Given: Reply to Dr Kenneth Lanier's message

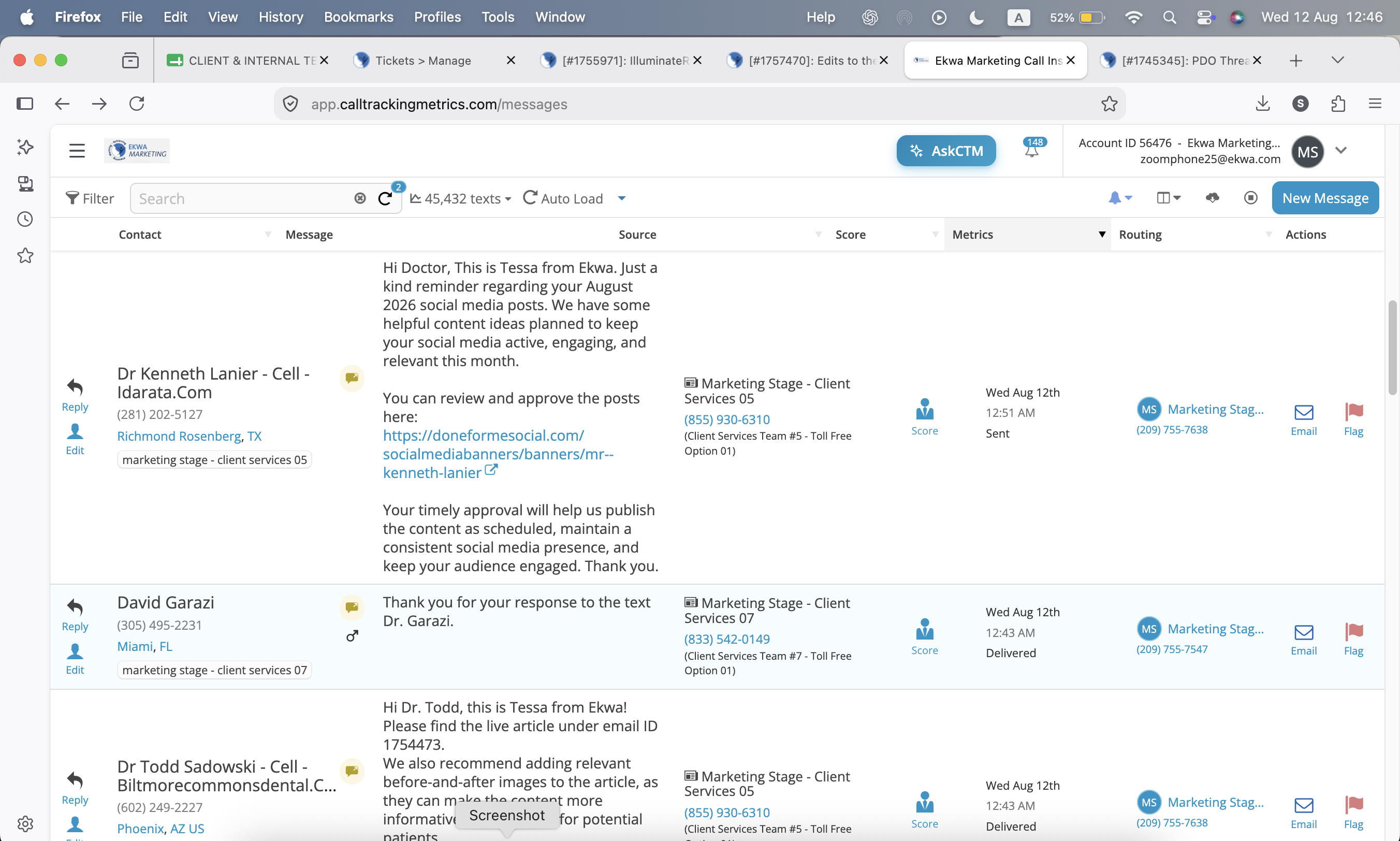Looking at the screenshot, I should [x=75, y=395].
